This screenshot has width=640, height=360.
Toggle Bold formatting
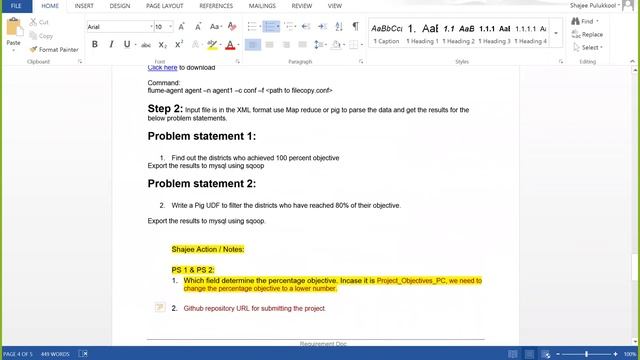(x=95, y=44)
